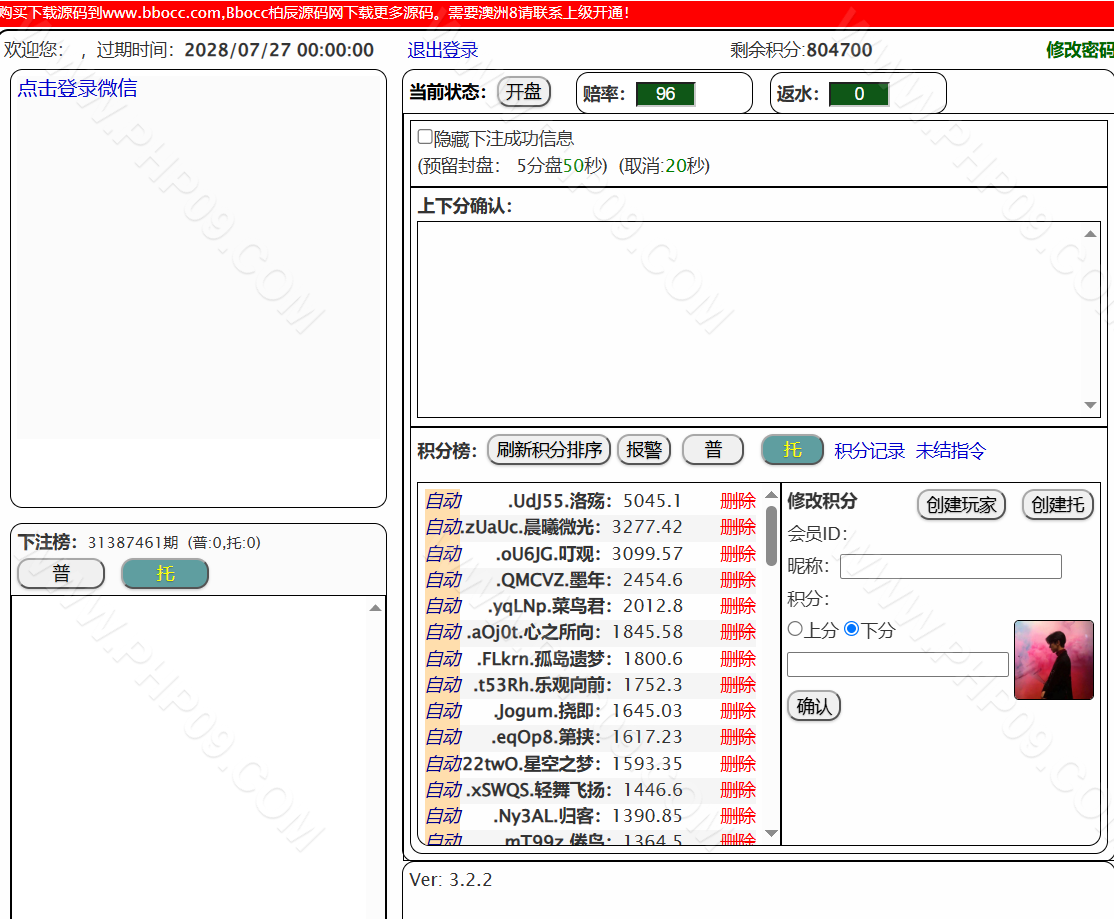Open the 积分记录 link

pos(869,451)
